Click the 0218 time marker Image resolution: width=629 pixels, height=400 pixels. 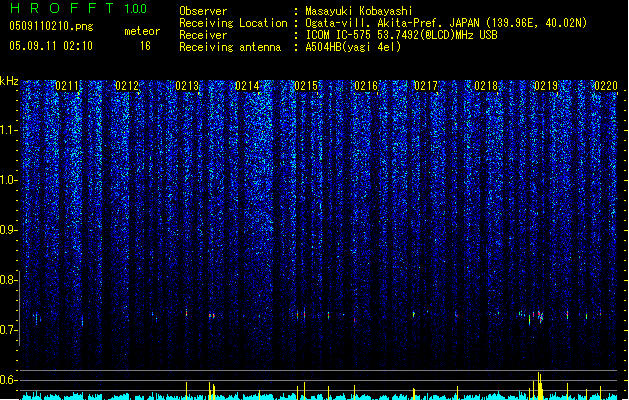coord(486,86)
